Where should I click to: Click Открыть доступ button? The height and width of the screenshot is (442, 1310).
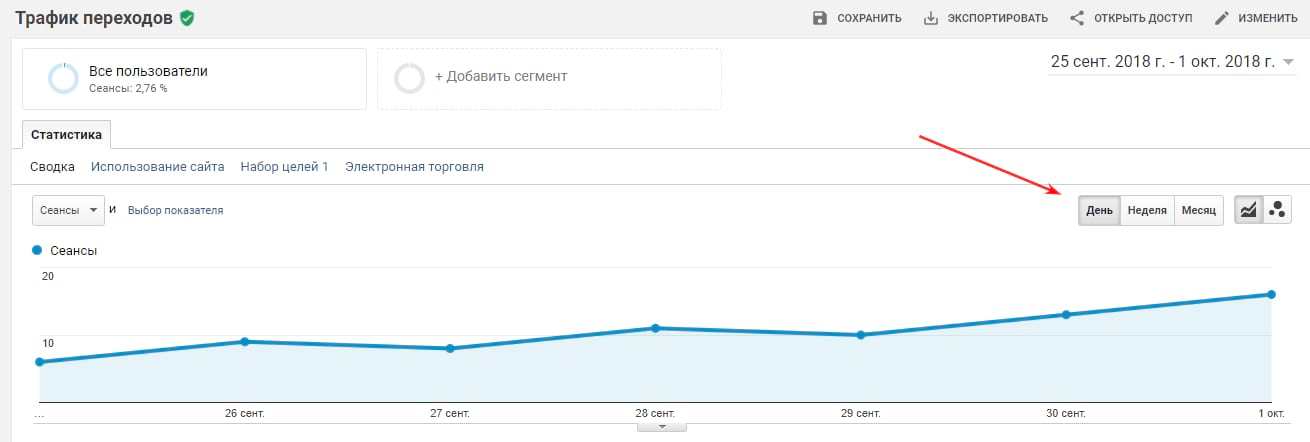1130,18
